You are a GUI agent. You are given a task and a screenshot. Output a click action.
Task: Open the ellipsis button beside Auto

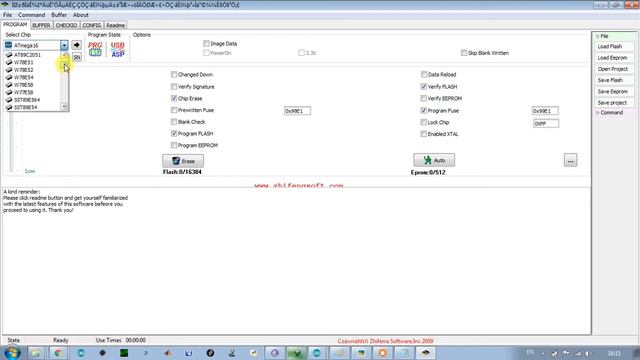point(570,160)
